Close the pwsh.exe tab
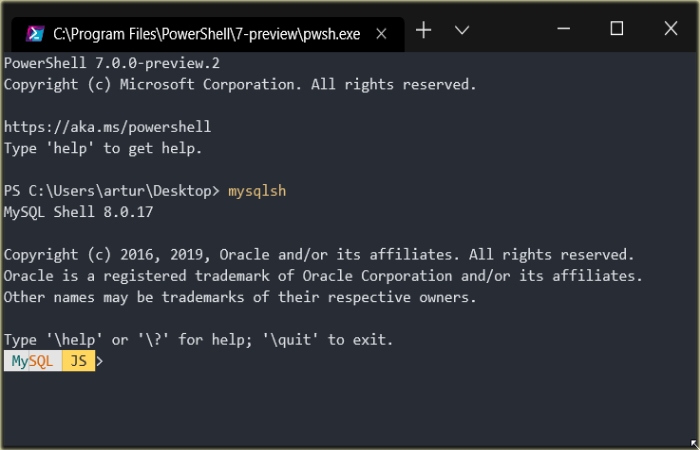The height and width of the screenshot is (450, 700). (381, 34)
